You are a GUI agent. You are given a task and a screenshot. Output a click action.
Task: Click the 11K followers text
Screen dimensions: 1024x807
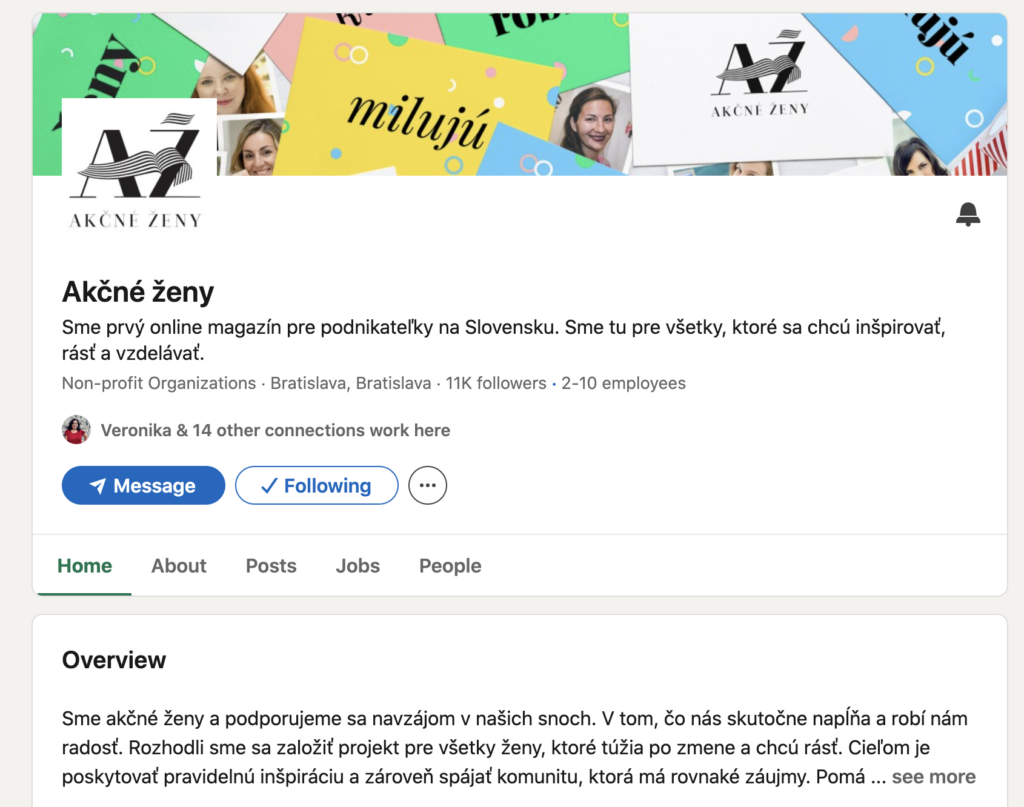[x=496, y=383]
